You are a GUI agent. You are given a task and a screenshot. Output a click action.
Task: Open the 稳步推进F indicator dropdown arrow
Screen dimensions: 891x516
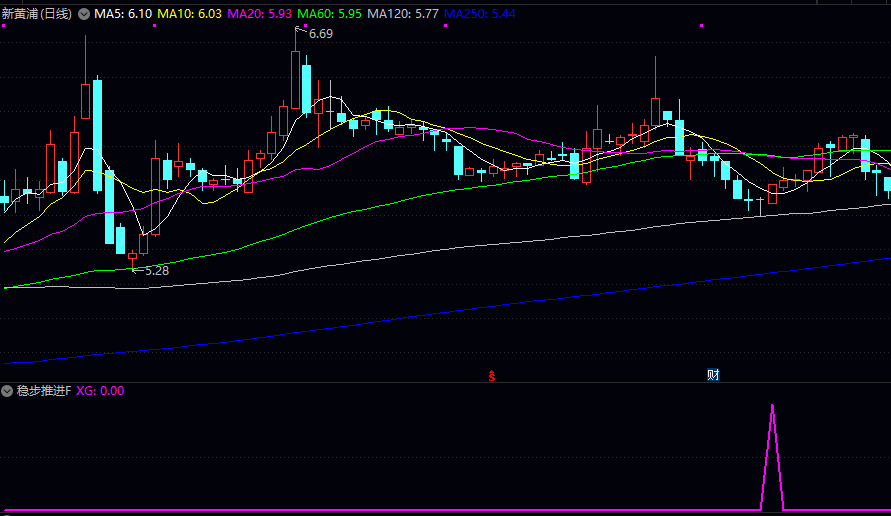click(8, 391)
